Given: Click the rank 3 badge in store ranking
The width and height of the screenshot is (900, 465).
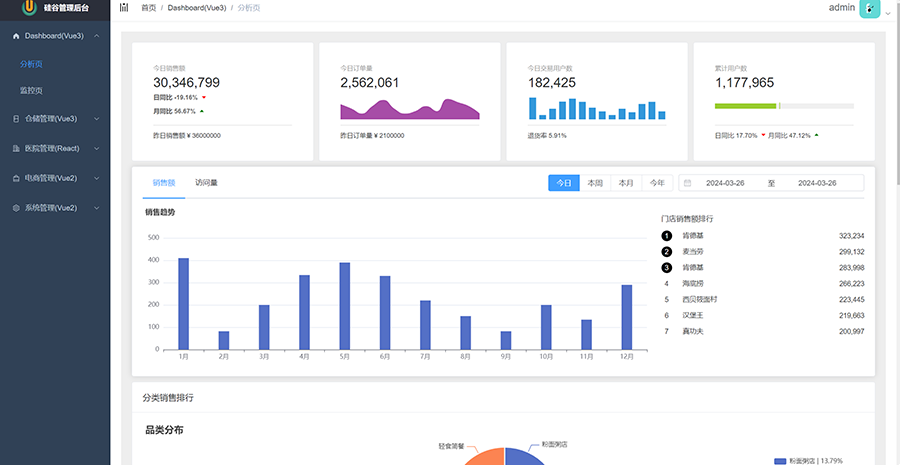Looking at the screenshot, I should (x=666, y=268).
